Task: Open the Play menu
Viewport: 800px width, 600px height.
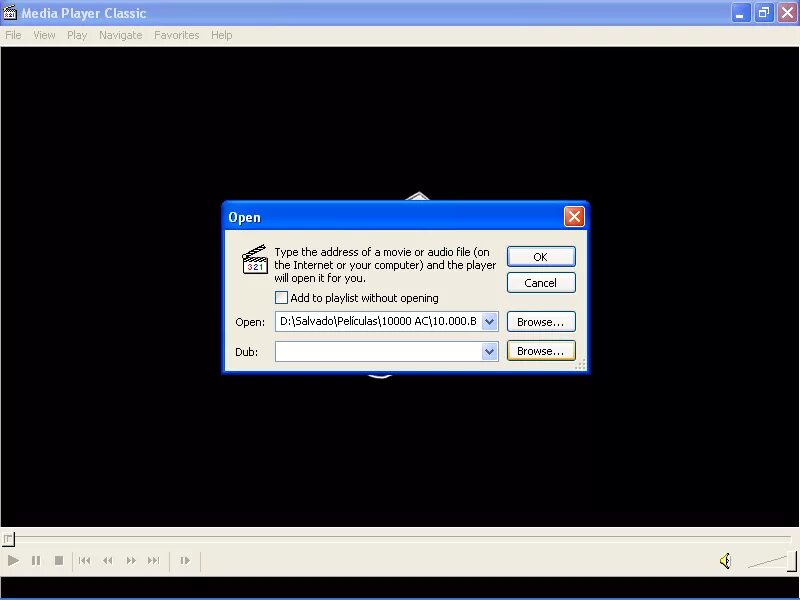Action: click(x=77, y=35)
